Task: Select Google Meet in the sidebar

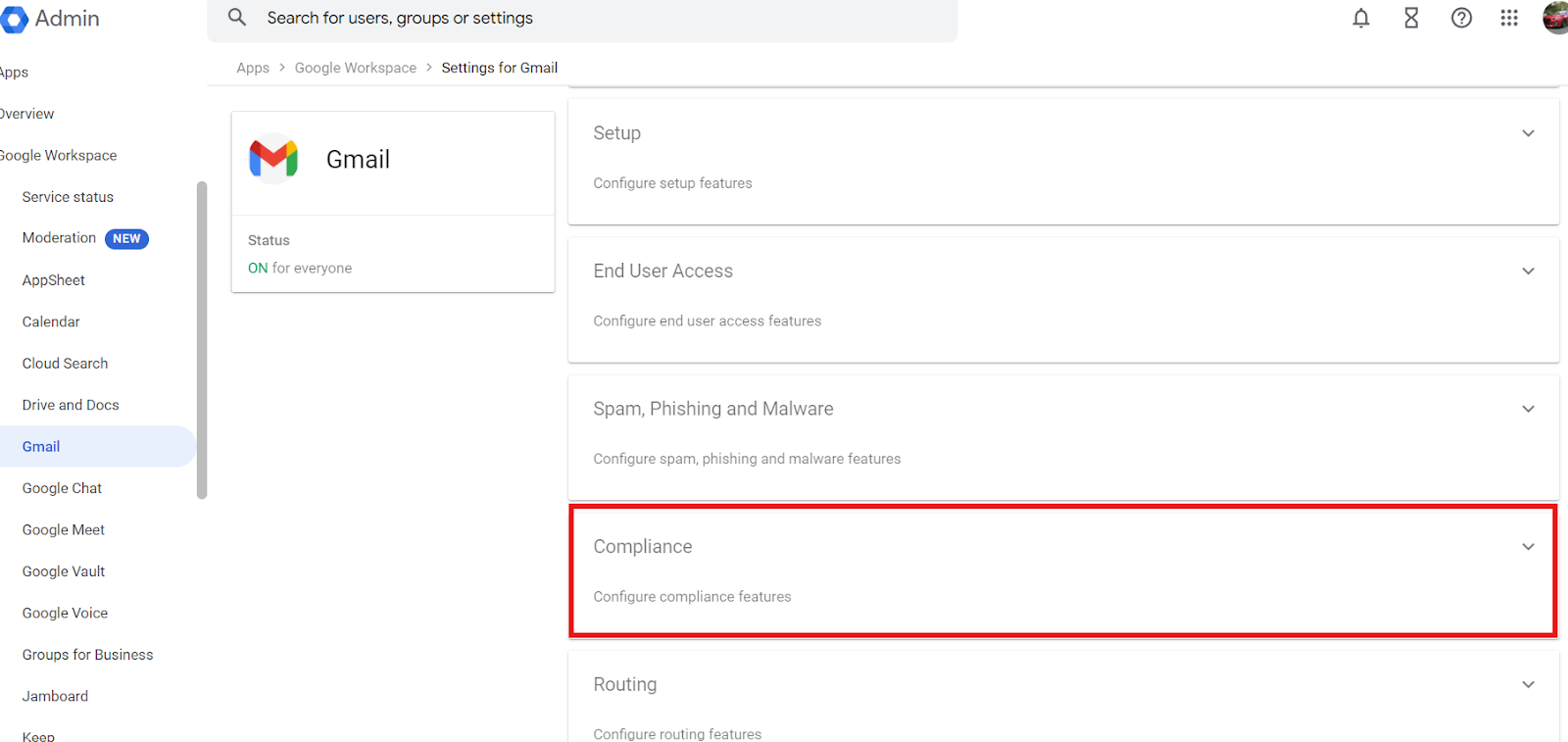Action: click(63, 530)
